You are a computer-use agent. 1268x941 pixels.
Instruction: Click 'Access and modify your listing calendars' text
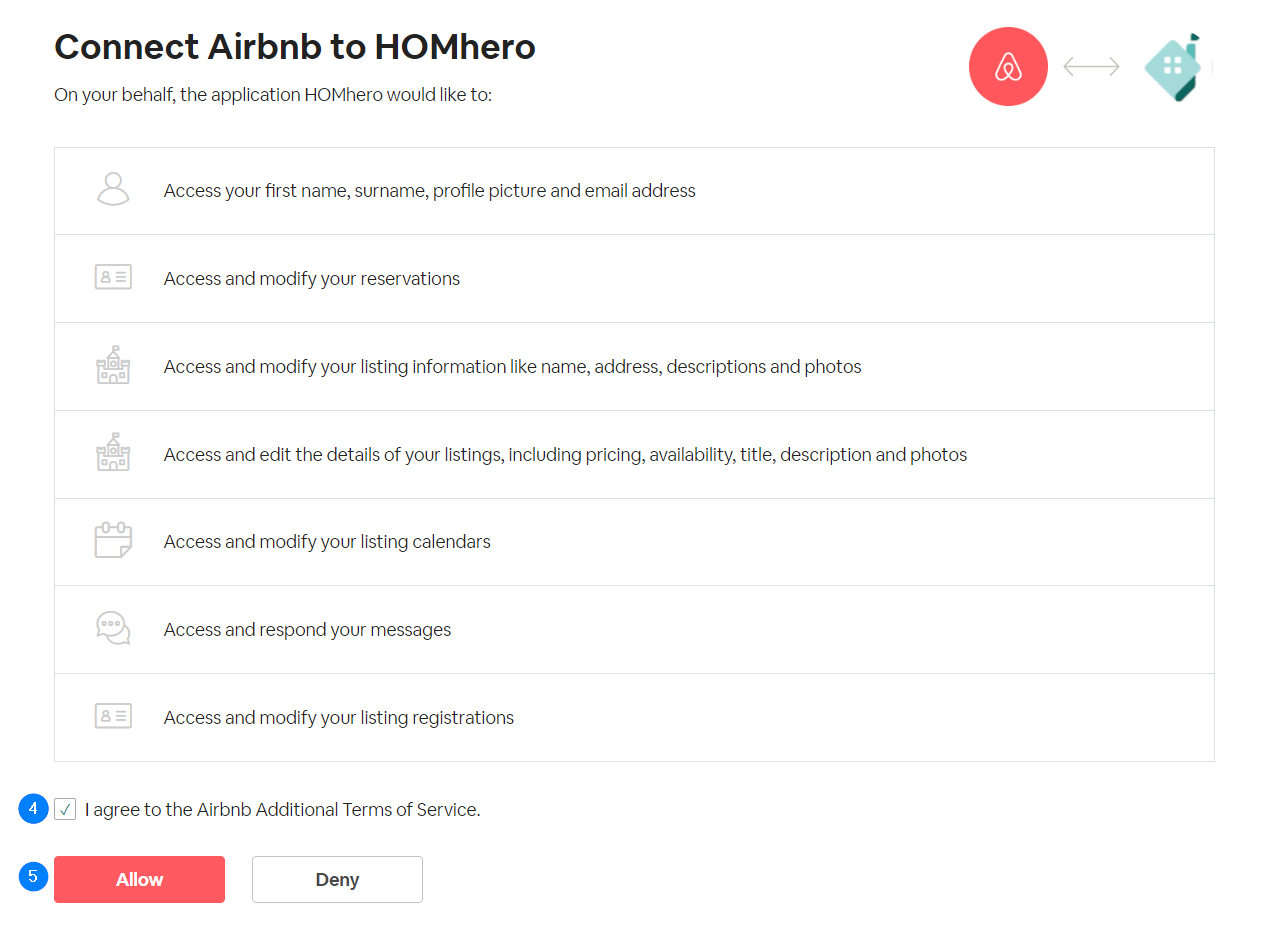point(327,542)
